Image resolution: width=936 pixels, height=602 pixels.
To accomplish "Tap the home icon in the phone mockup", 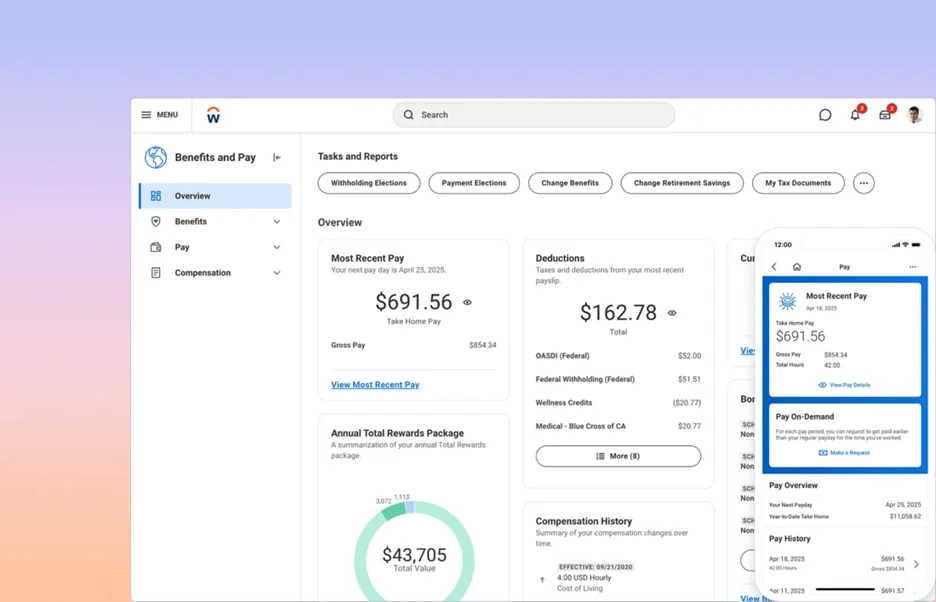I will pyautogui.click(x=795, y=267).
